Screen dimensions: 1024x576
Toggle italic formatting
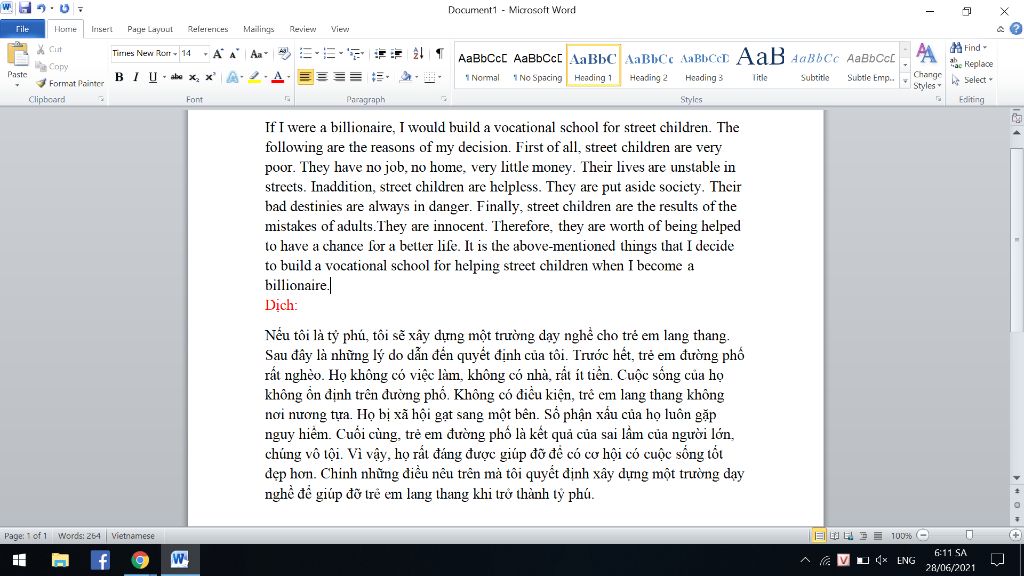coord(136,77)
